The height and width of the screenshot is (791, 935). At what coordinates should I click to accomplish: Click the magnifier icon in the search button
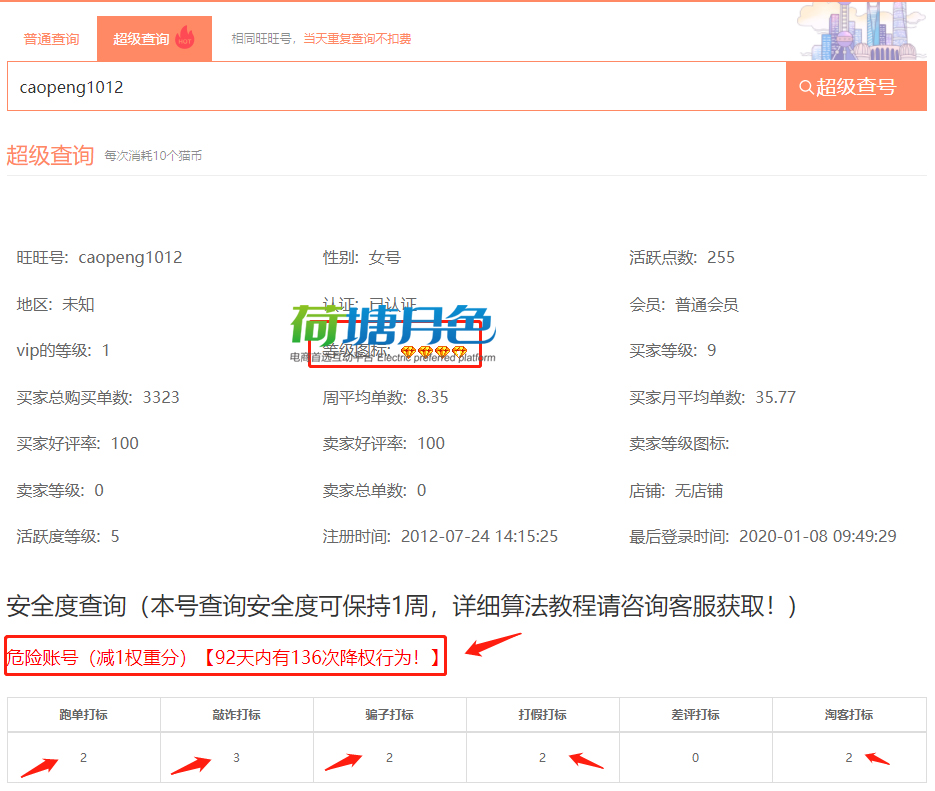click(x=805, y=87)
